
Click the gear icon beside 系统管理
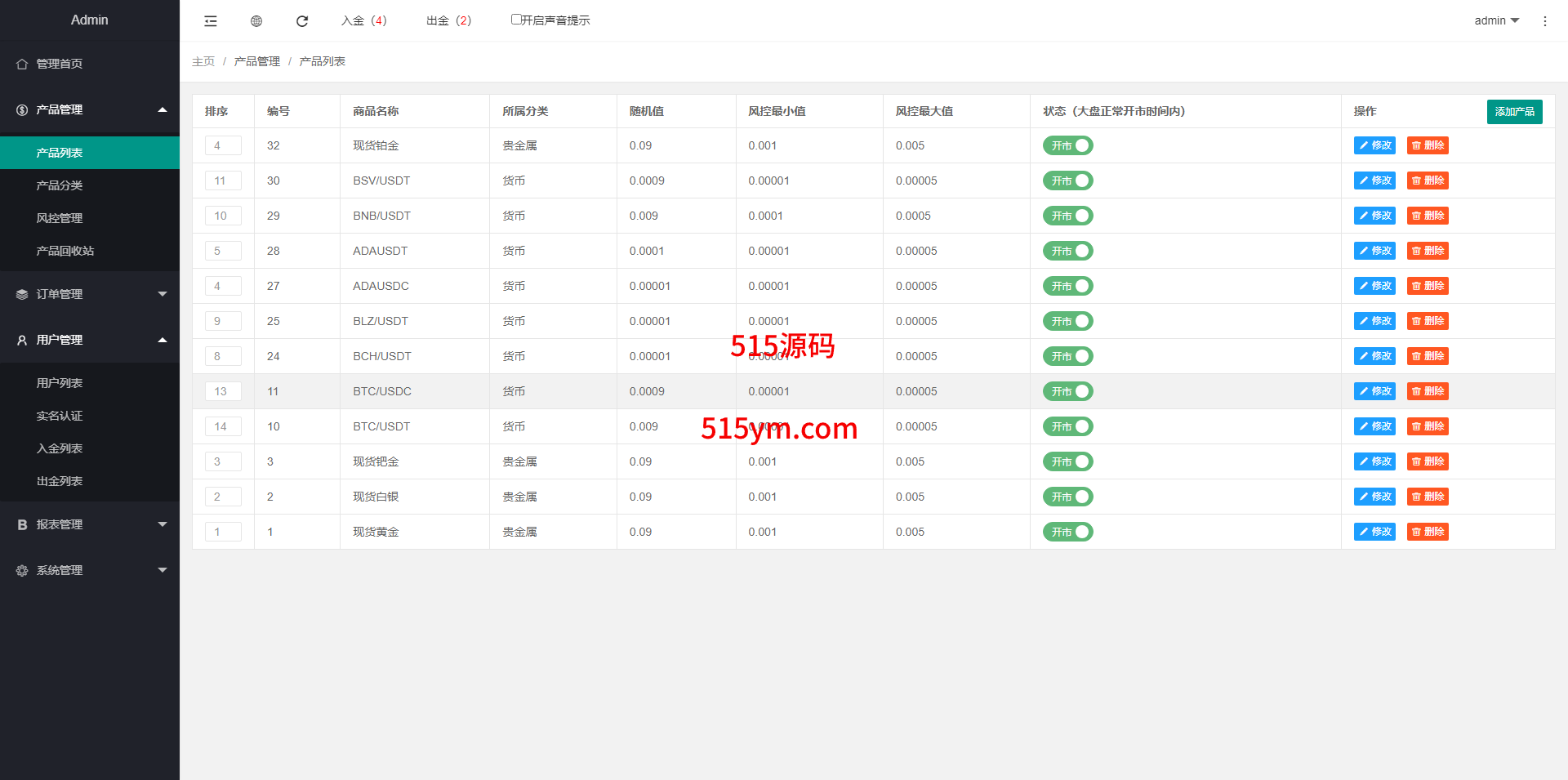(x=22, y=570)
